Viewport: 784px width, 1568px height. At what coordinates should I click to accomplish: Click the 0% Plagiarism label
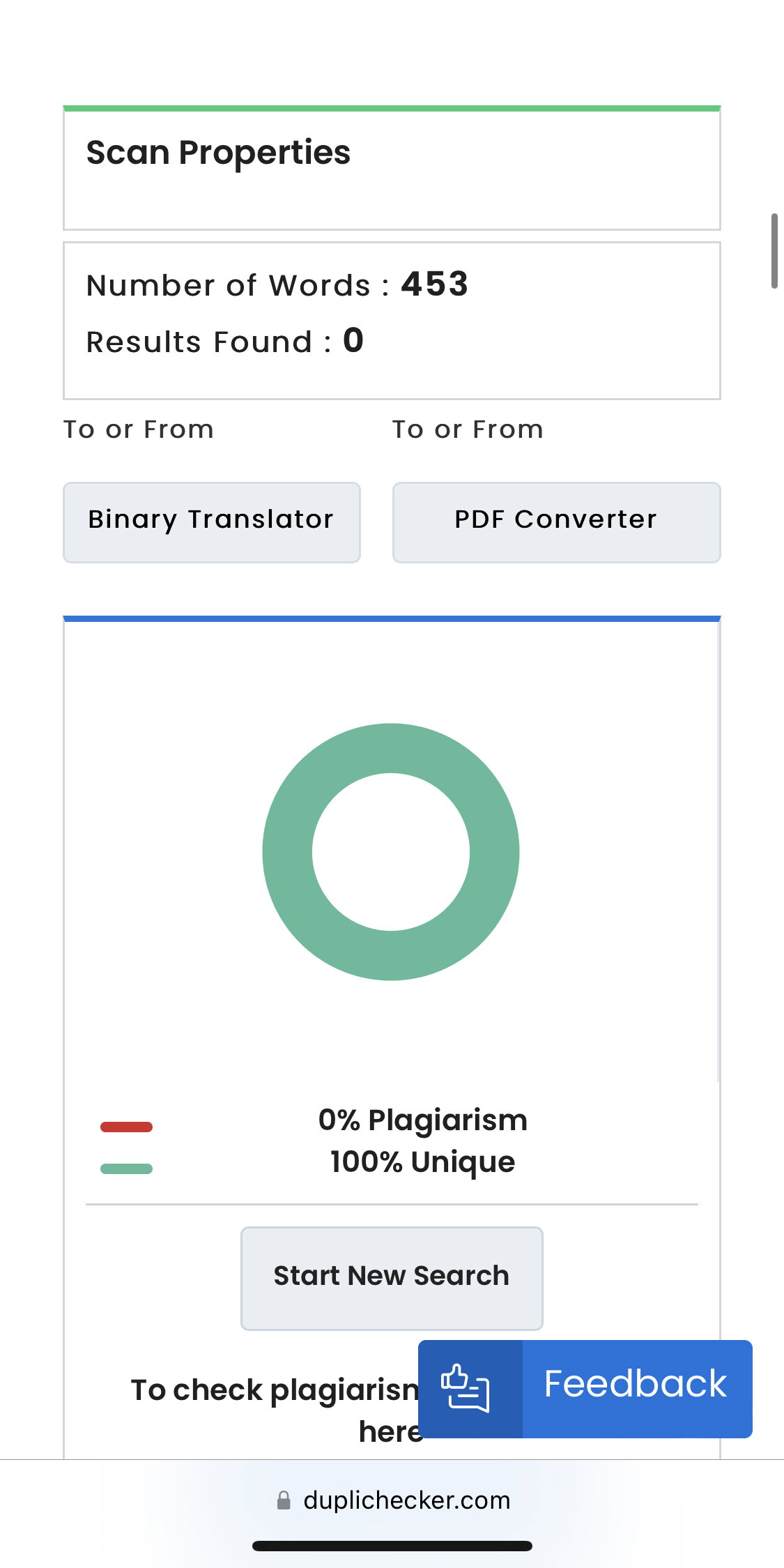coord(423,1120)
